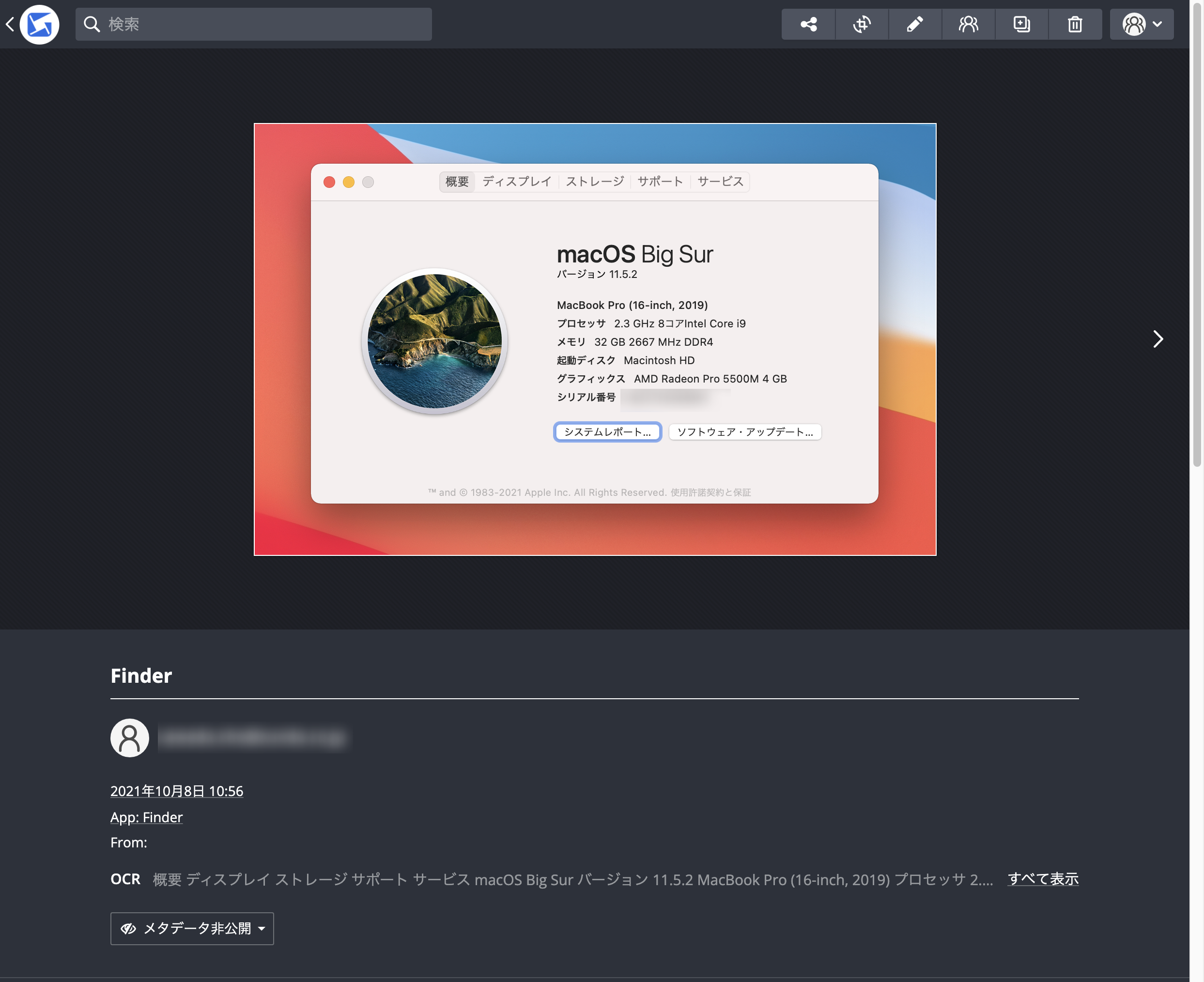Open the group members icon
1204x982 pixels.
tap(968, 24)
